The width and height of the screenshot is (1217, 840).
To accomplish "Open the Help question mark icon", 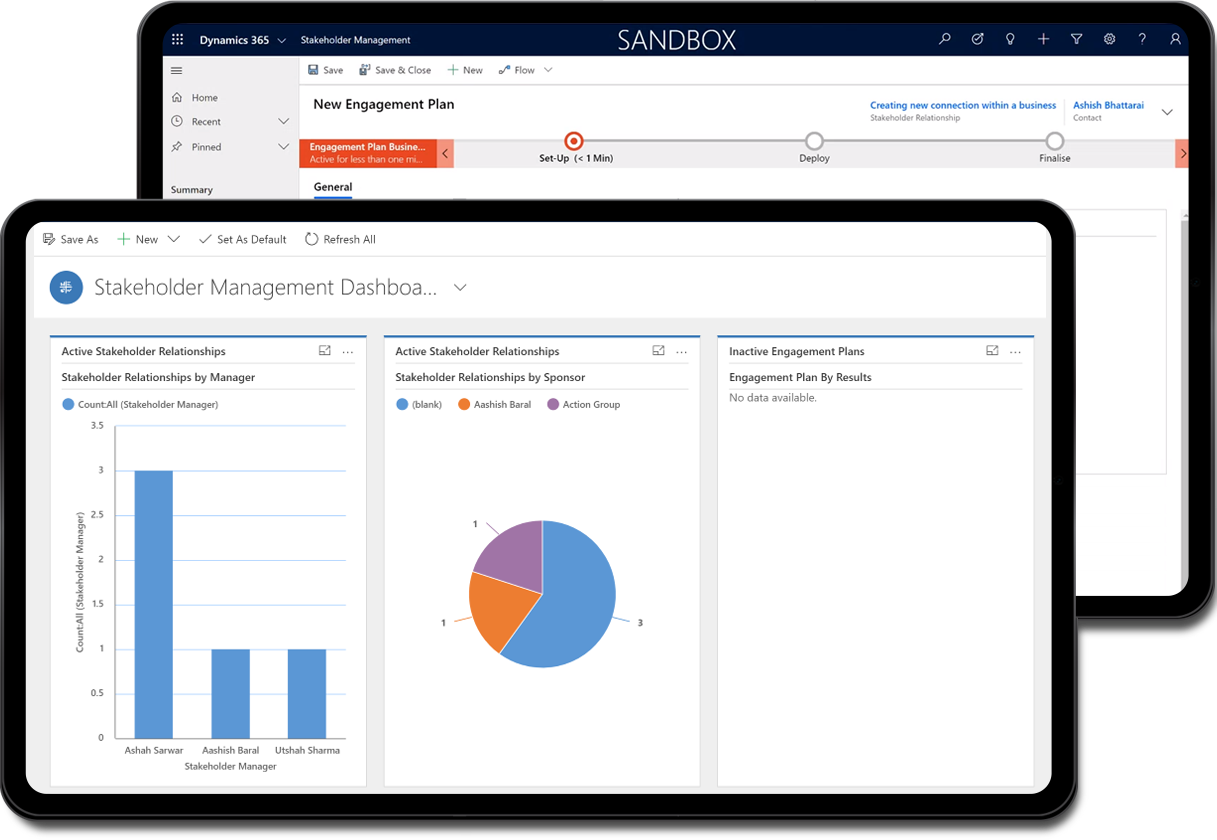I will click(x=1143, y=39).
